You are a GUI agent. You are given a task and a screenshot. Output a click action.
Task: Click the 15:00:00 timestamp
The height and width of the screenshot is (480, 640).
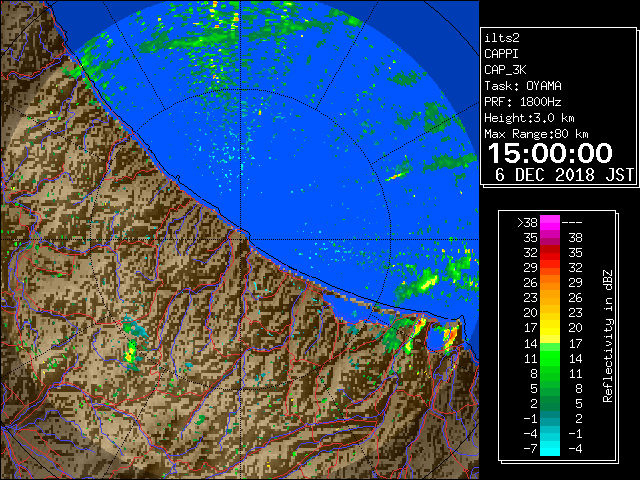point(550,153)
